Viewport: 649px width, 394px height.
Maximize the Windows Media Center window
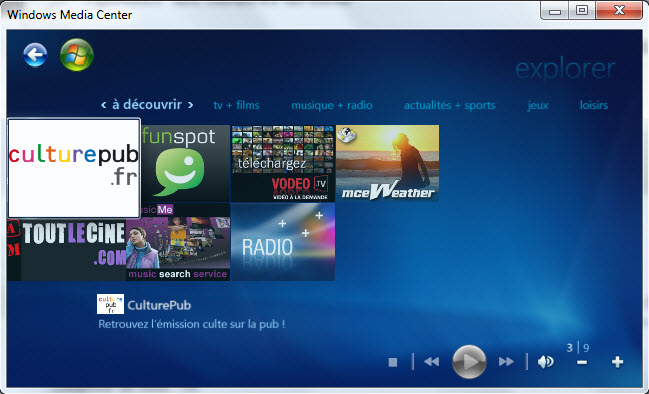click(582, 11)
